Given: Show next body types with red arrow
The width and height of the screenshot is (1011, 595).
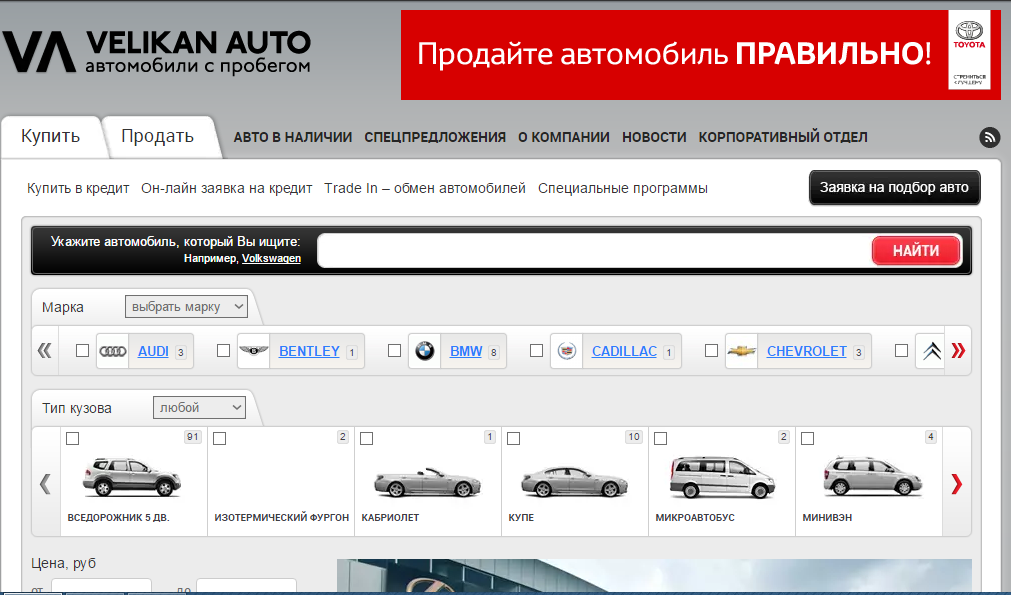Looking at the screenshot, I should (957, 483).
